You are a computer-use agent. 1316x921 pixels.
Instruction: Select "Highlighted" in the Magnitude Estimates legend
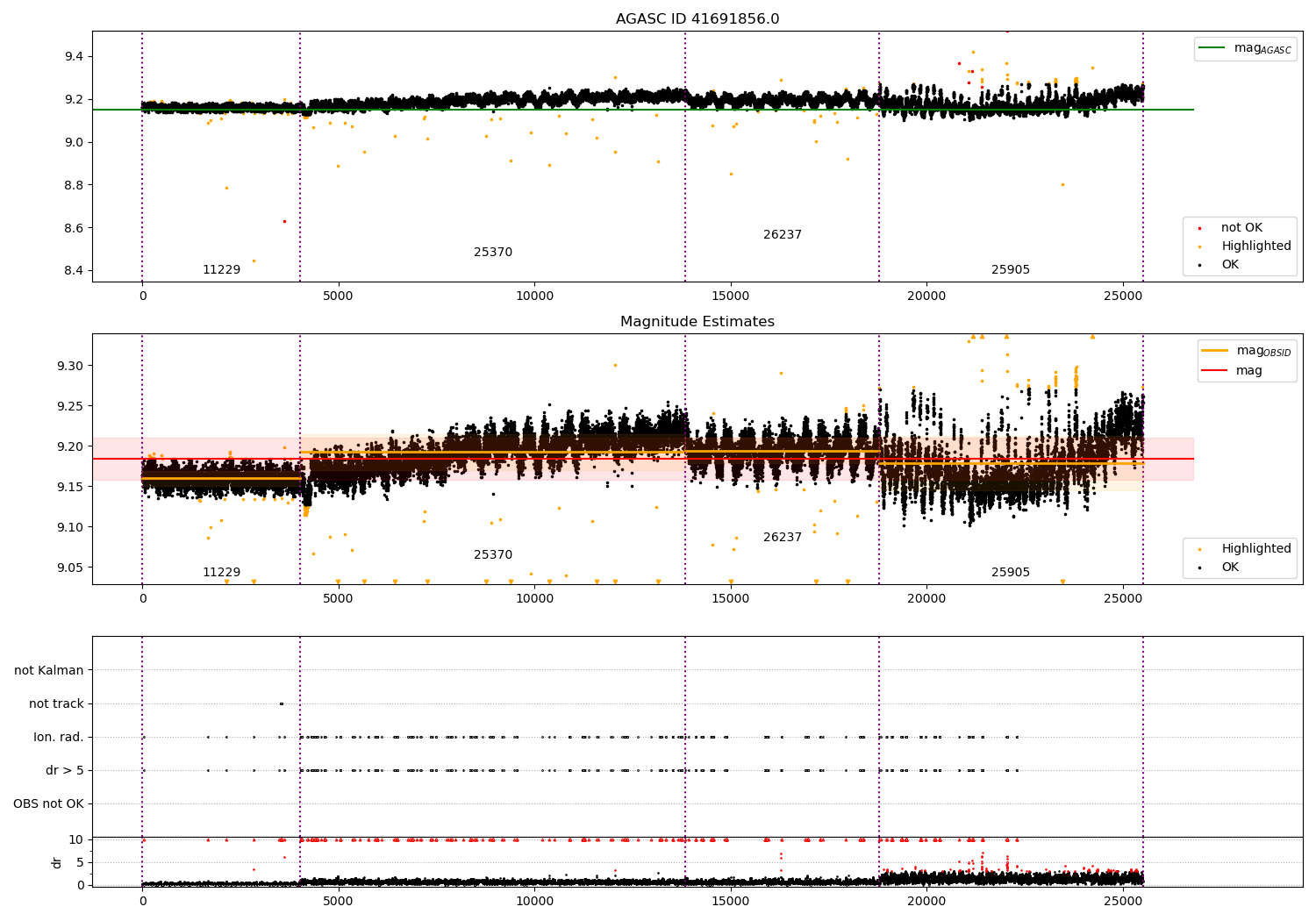click(1256, 548)
